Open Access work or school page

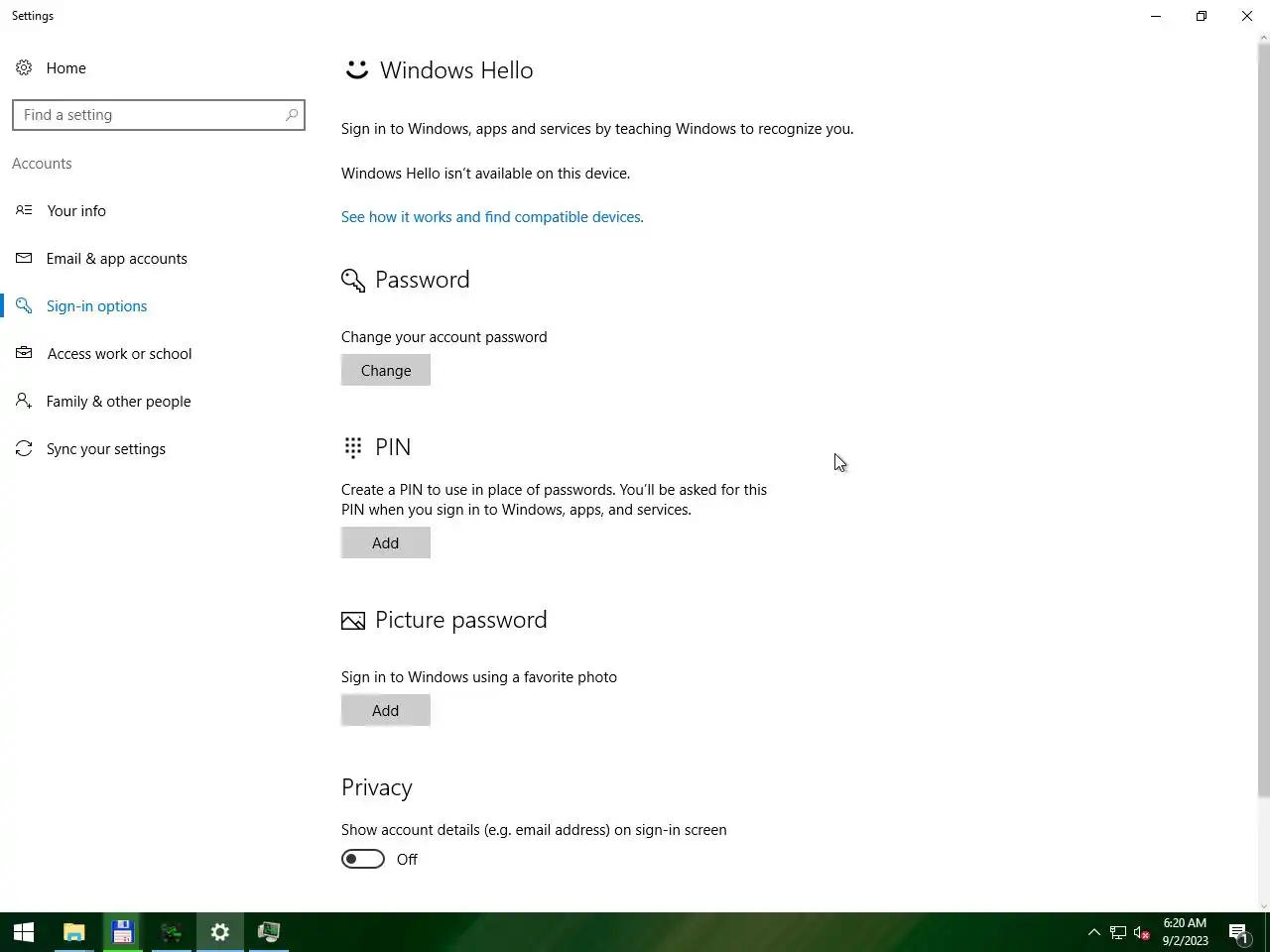[x=120, y=353]
